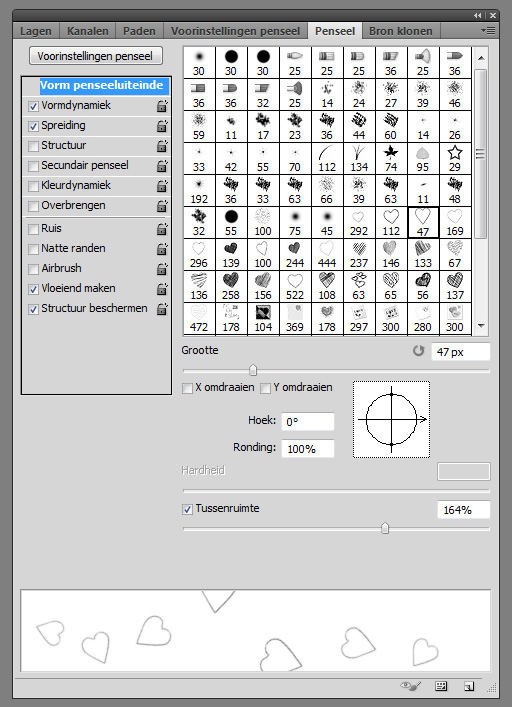Click the Voorinstellingen penseel button
512x707 pixels.
(95, 56)
